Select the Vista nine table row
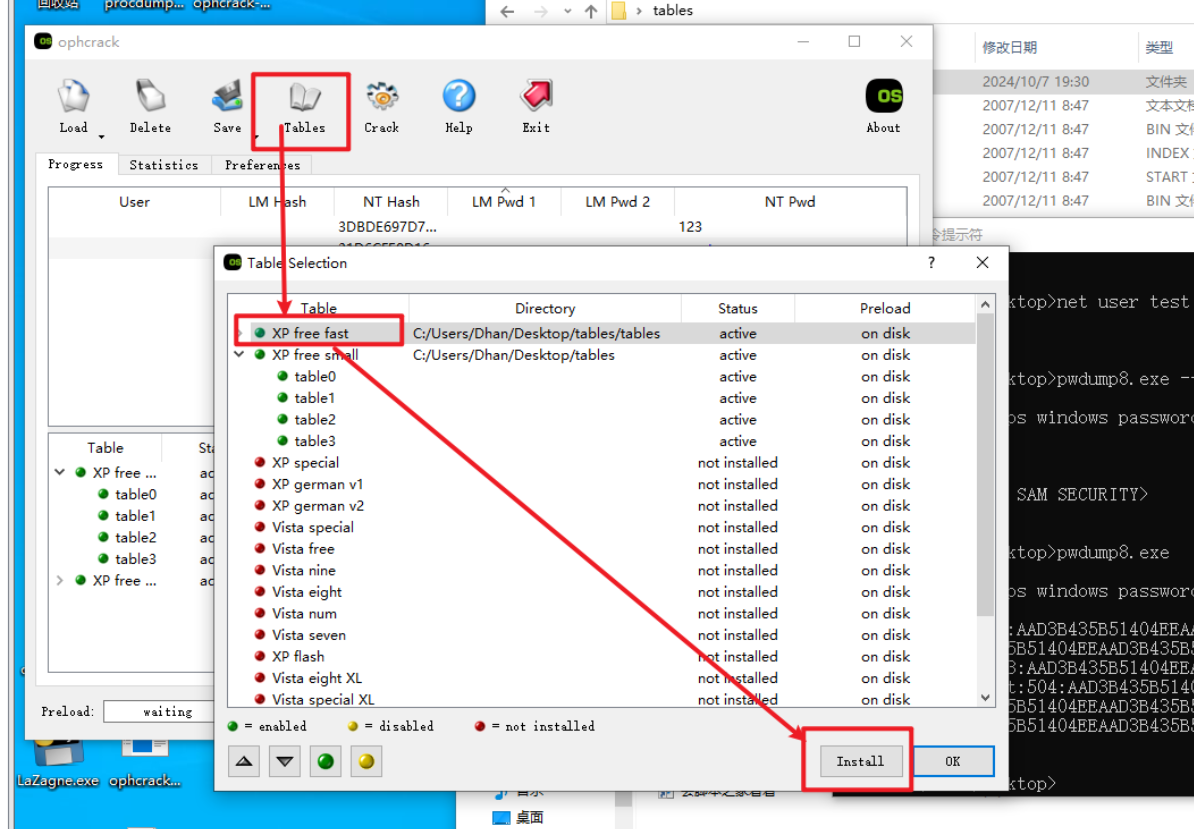 coord(602,570)
